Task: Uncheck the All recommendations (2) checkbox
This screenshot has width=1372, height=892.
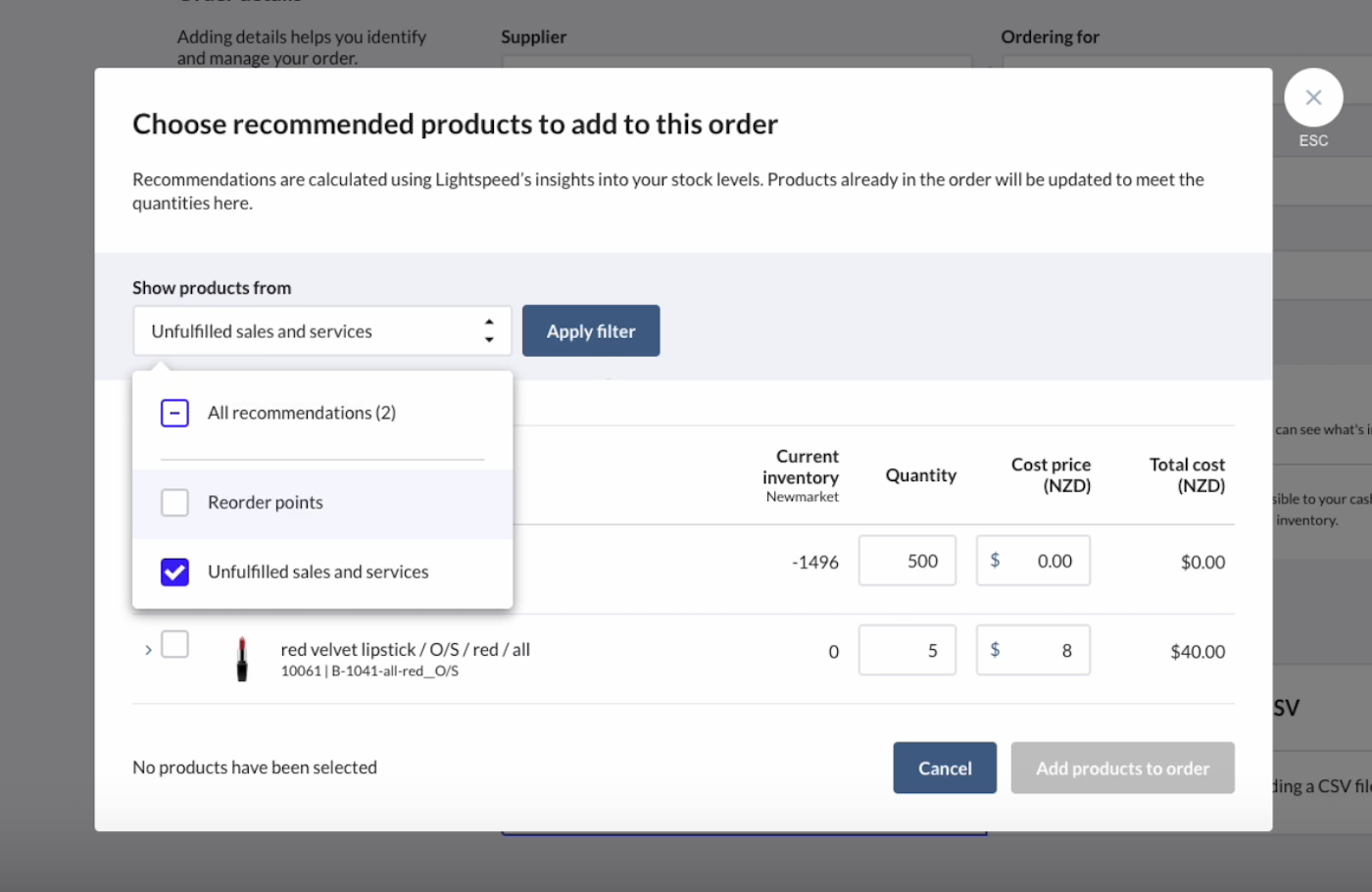Action: (174, 413)
